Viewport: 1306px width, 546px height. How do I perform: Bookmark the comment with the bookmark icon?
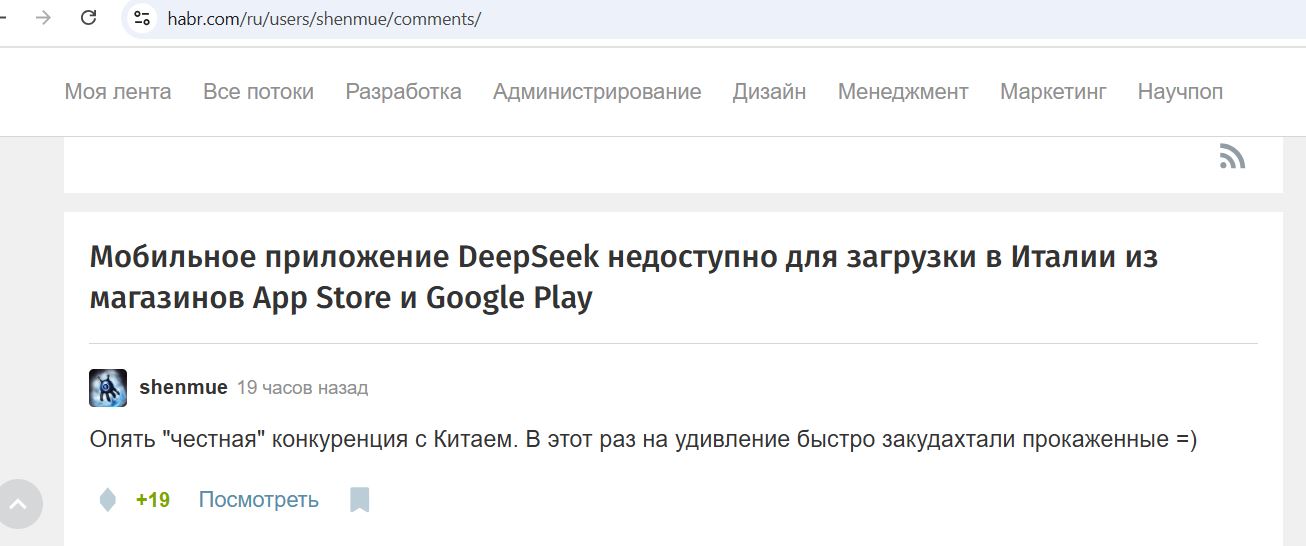click(x=360, y=500)
